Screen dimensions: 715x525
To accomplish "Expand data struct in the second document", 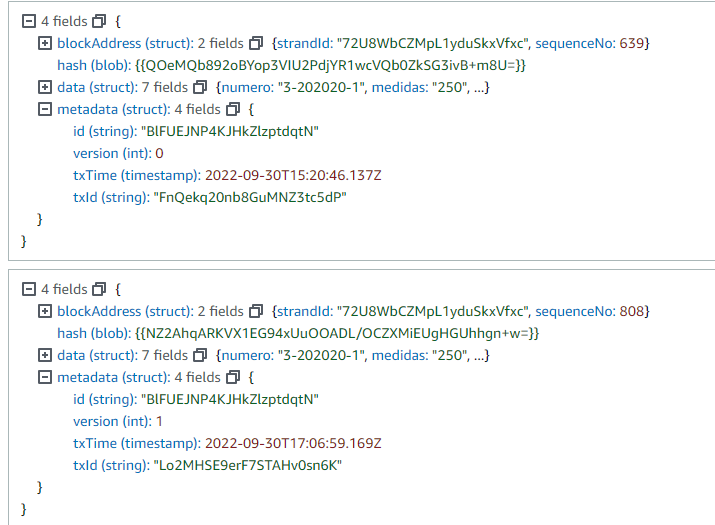I will point(44,355).
